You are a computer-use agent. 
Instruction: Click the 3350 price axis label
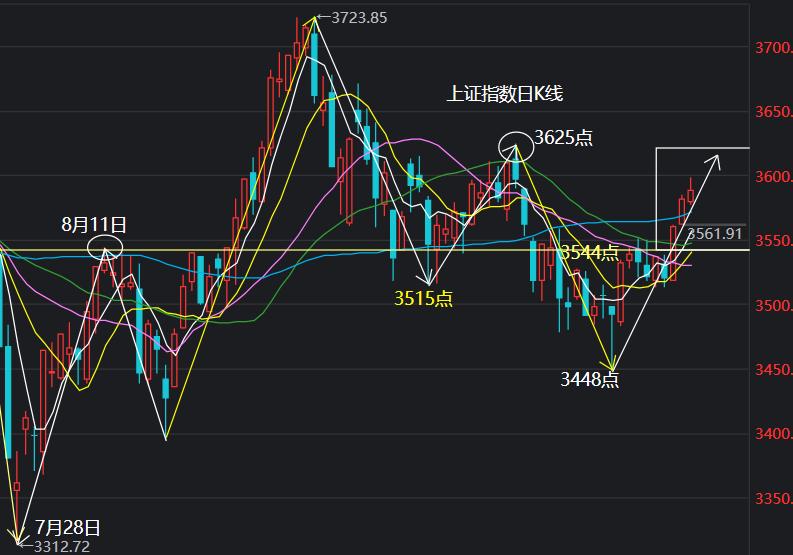[x=774, y=499]
